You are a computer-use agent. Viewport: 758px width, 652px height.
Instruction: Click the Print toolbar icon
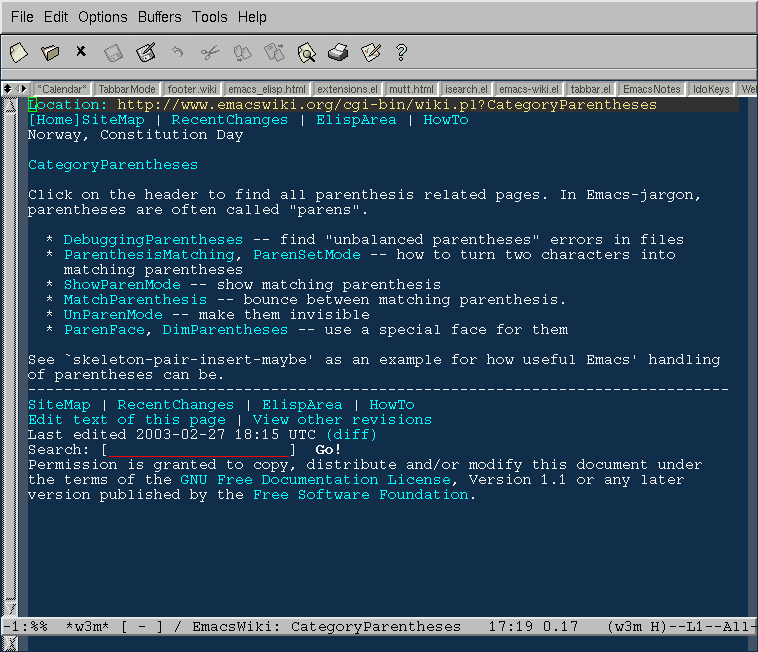coord(338,52)
